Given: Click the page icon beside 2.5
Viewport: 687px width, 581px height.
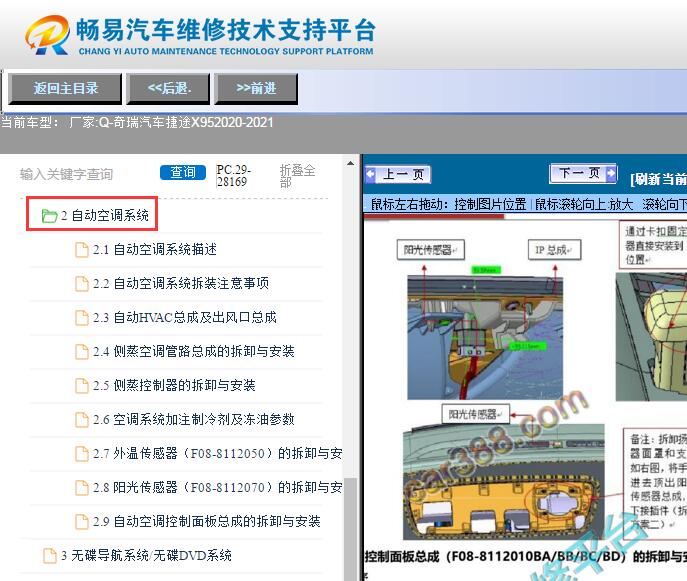Looking at the screenshot, I should tap(82, 386).
